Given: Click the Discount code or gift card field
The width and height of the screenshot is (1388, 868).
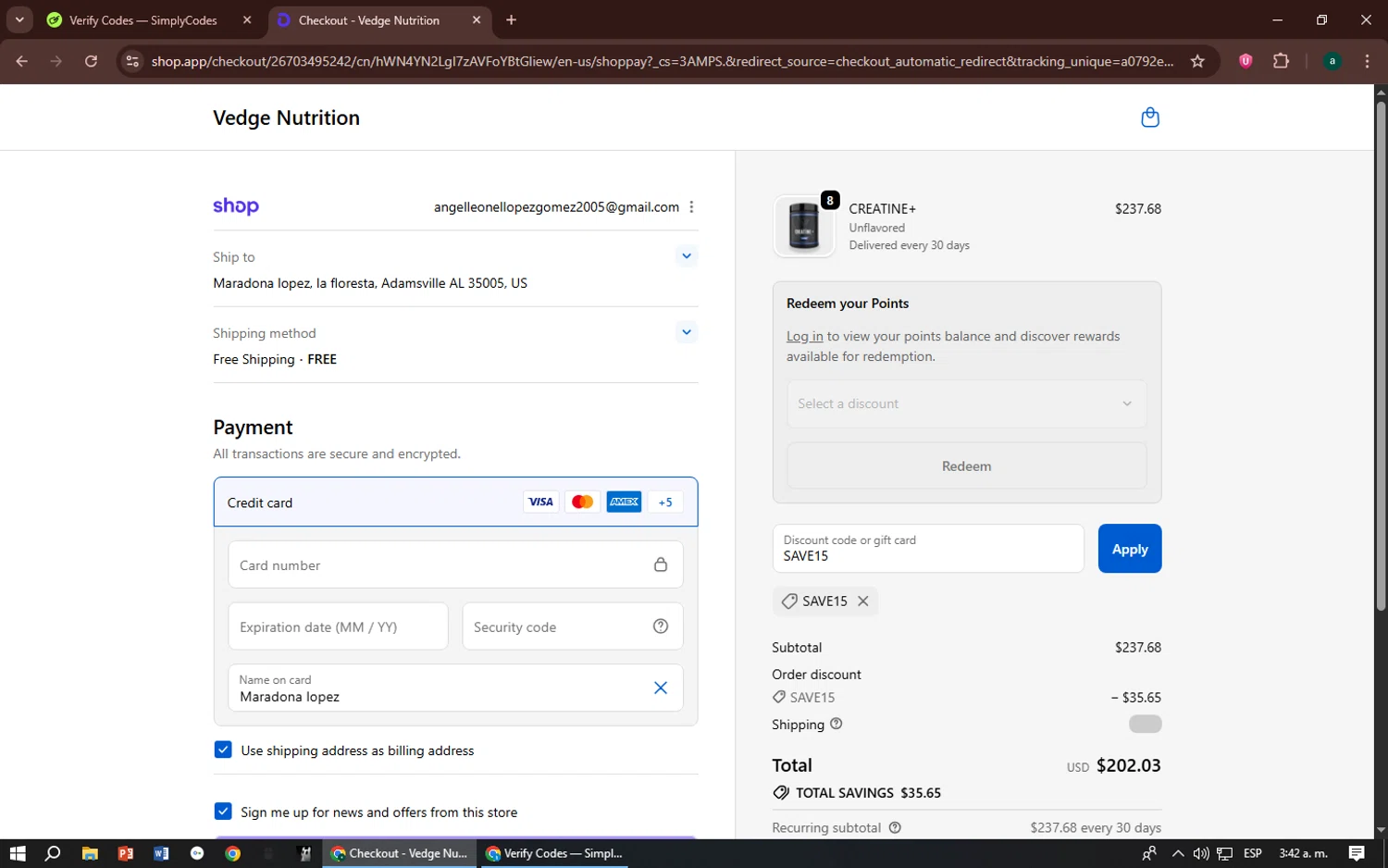Looking at the screenshot, I should coord(928,549).
